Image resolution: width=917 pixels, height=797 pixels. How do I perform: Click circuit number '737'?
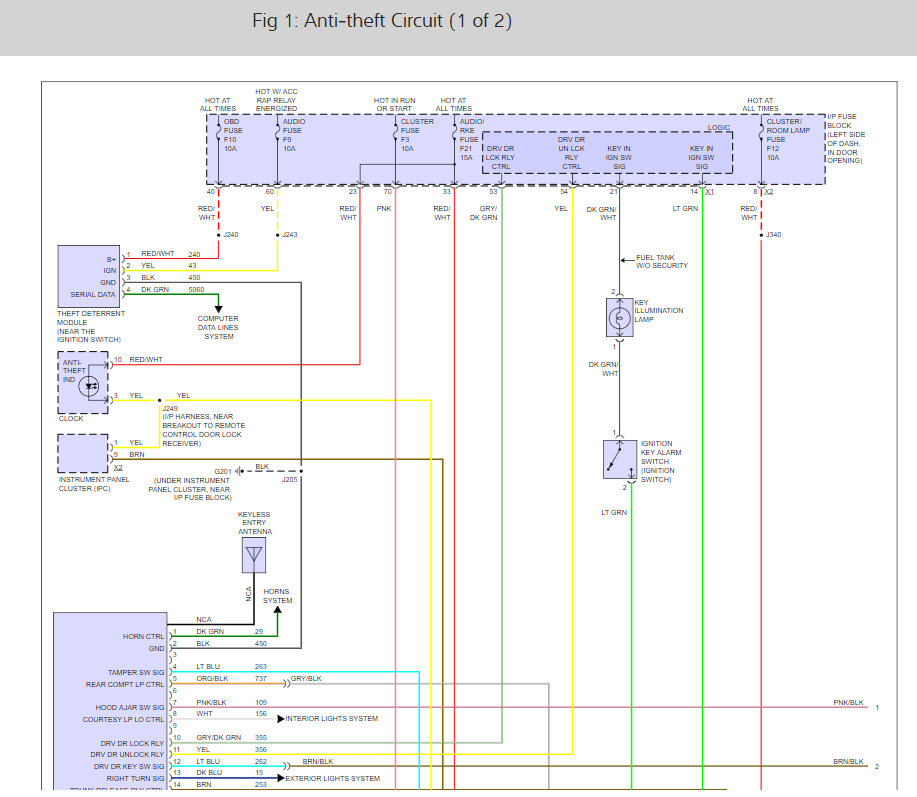click(261, 679)
